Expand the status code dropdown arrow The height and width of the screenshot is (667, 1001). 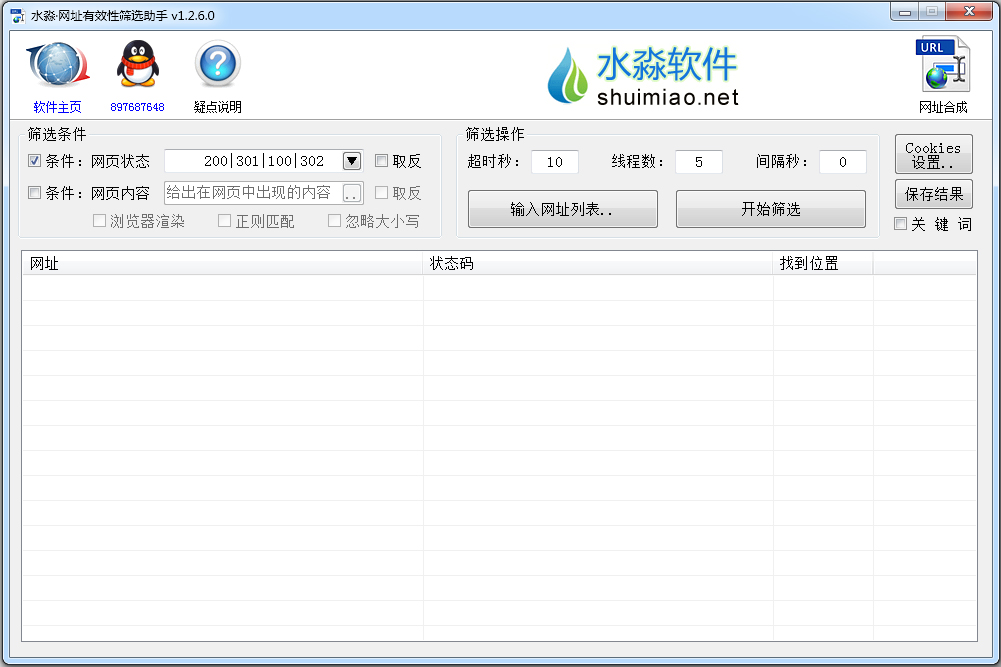(351, 161)
